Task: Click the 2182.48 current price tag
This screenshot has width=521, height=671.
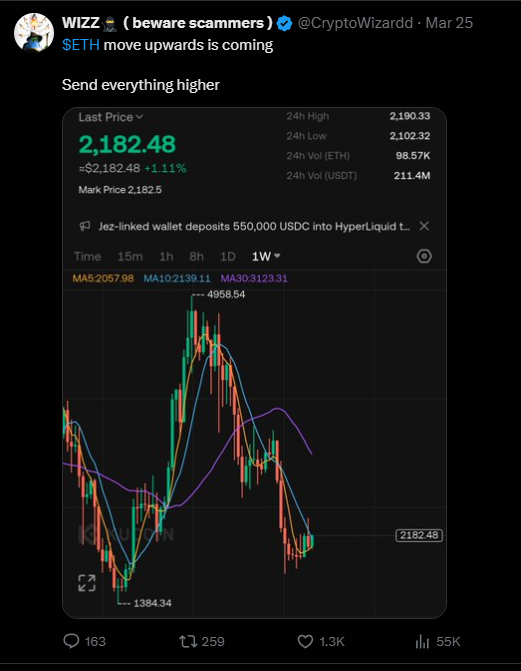Action: pos(419,535)
